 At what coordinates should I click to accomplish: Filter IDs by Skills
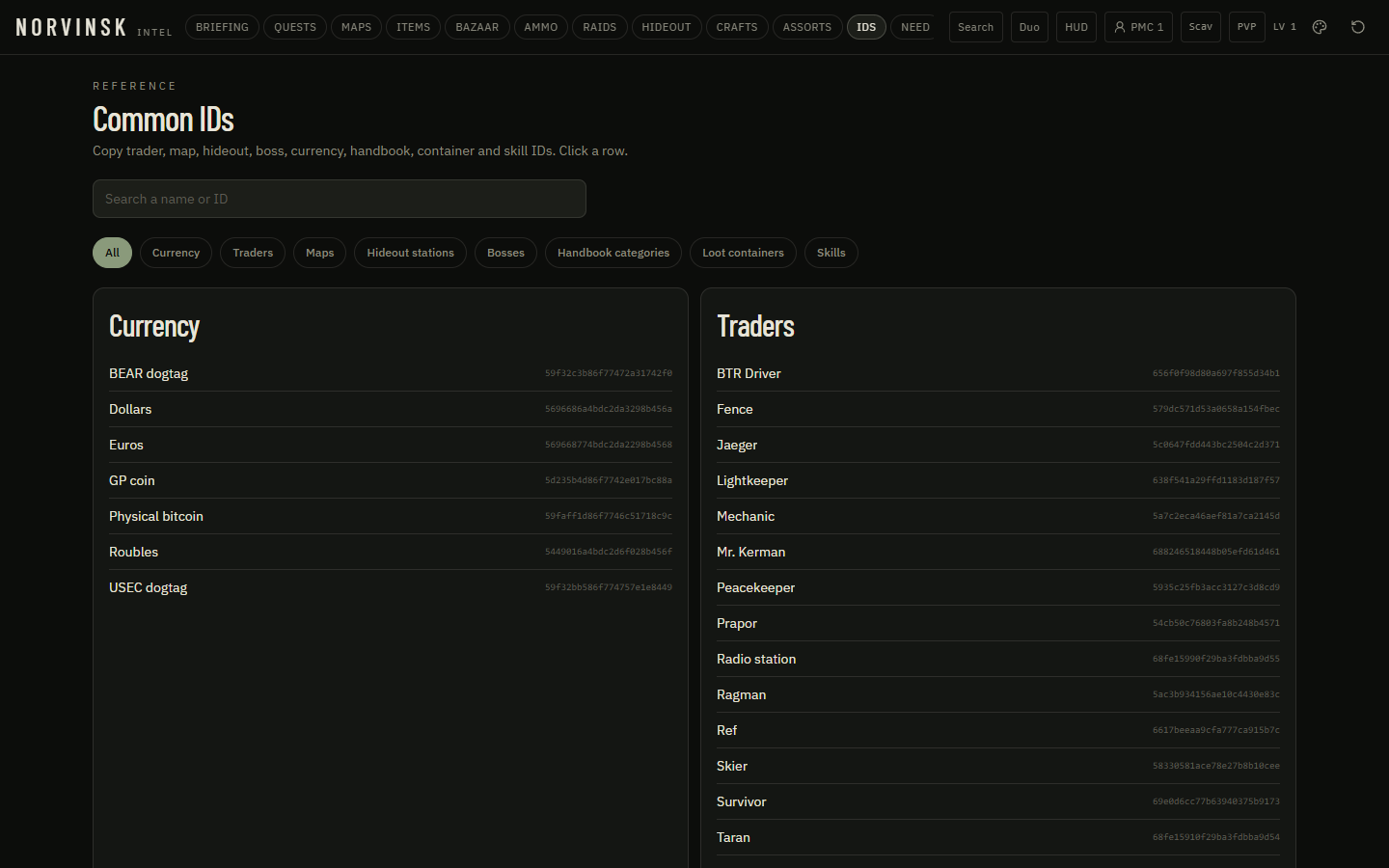(831, 253)
